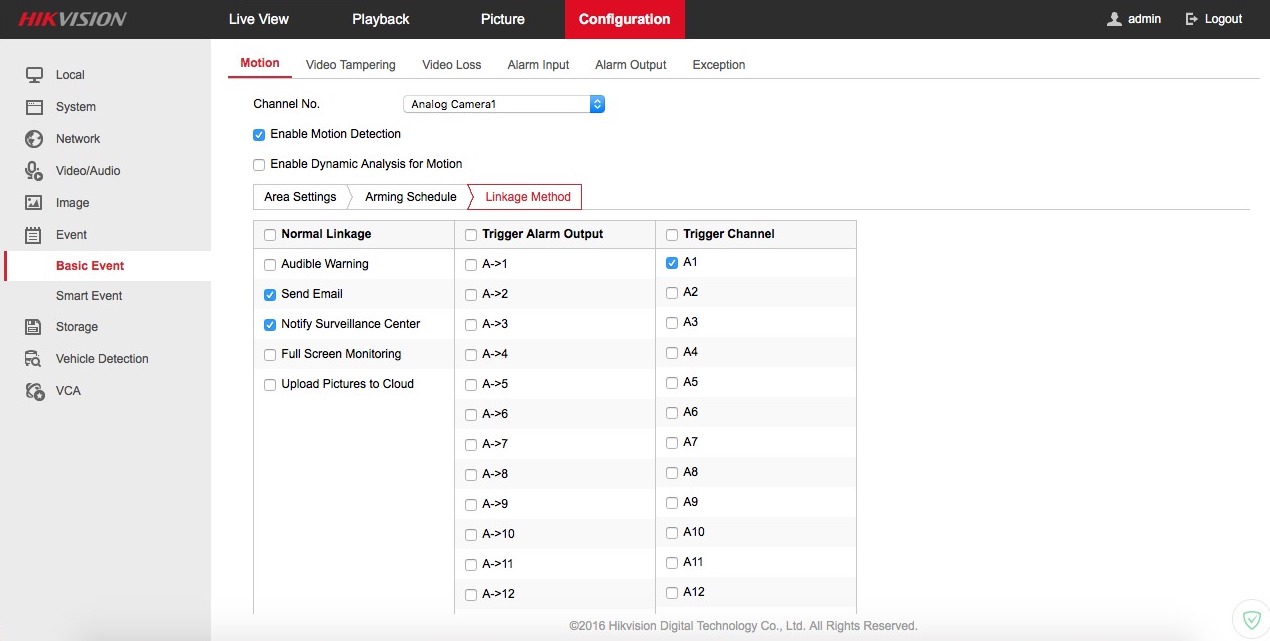Image resolution: width=1270 pixels, height=641 pixels.
Task: Open the Arming Schedule step
Action: click(410, 197)
